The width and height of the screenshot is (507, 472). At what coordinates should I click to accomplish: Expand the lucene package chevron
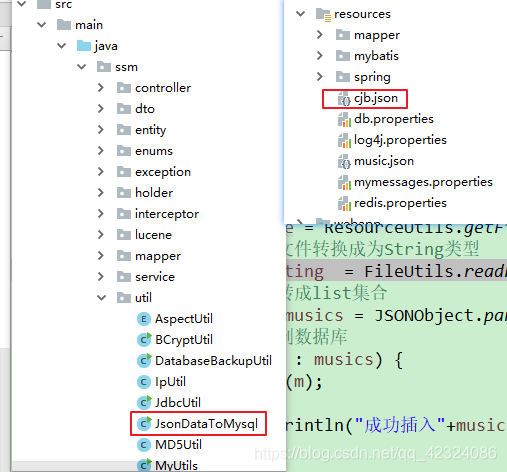[x=101, y=235]
